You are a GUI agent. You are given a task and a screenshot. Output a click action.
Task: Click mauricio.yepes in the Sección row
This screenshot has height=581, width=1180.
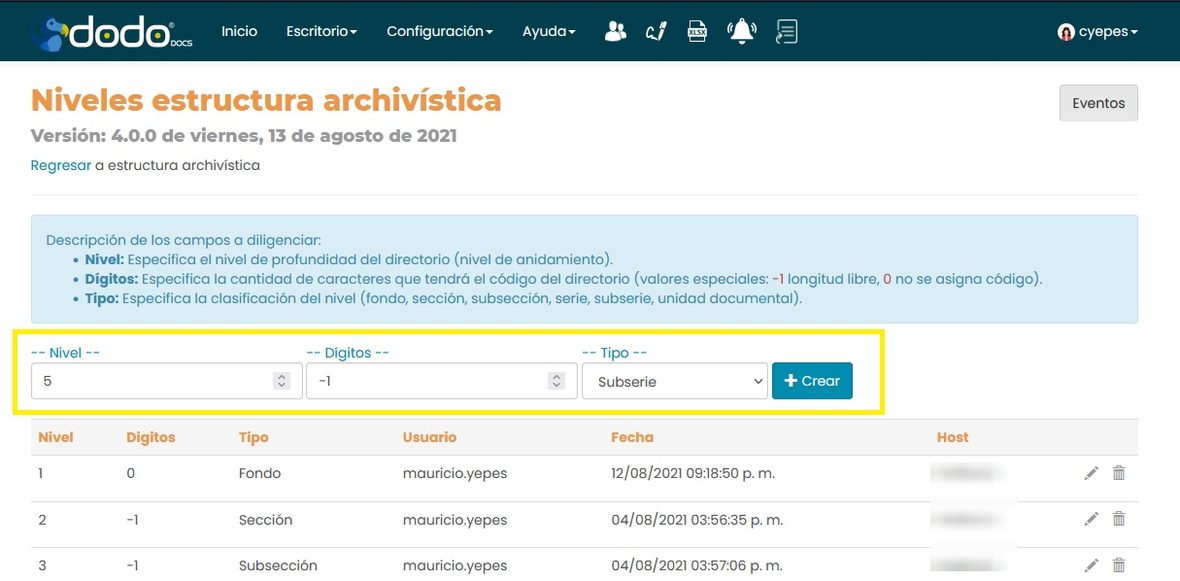click(x=455, y=520)
